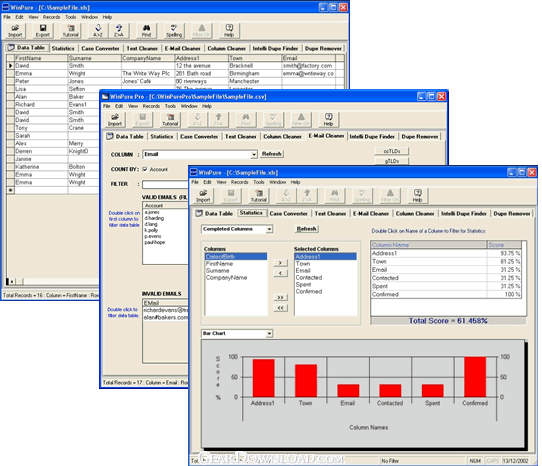Sort descending with the Z>A icon
Viewport: 542px width, 466px height.
[119, 30]
